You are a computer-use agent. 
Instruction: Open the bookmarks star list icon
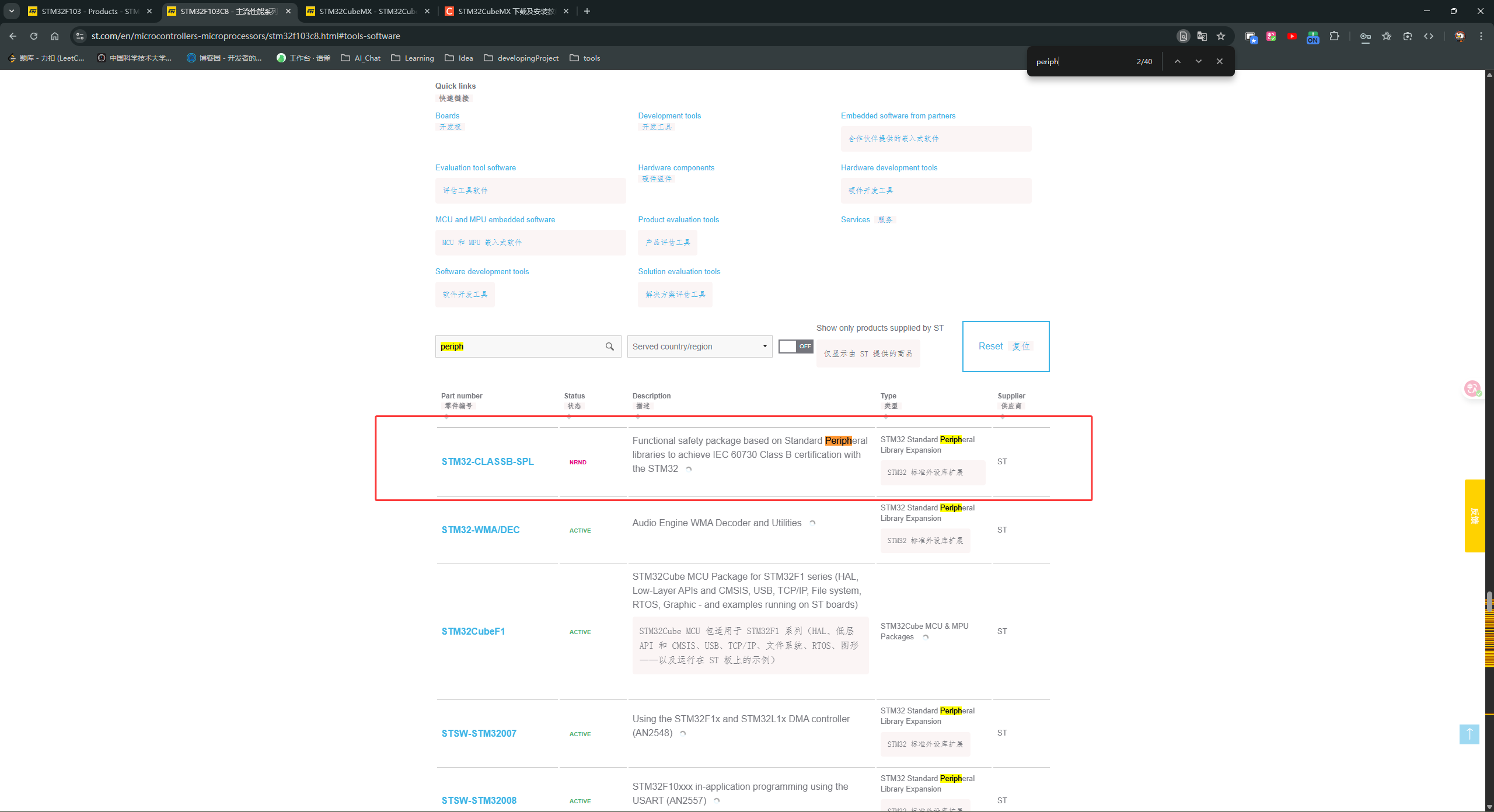(1387, 36)
